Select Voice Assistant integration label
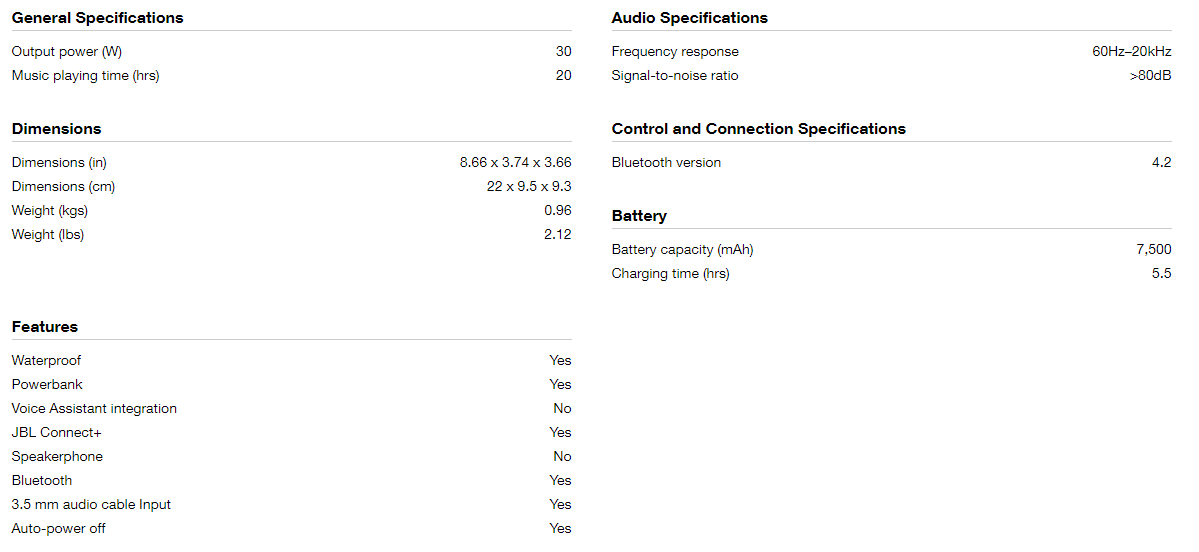The width and height of the screenshot is (1199, 552). 94,408
